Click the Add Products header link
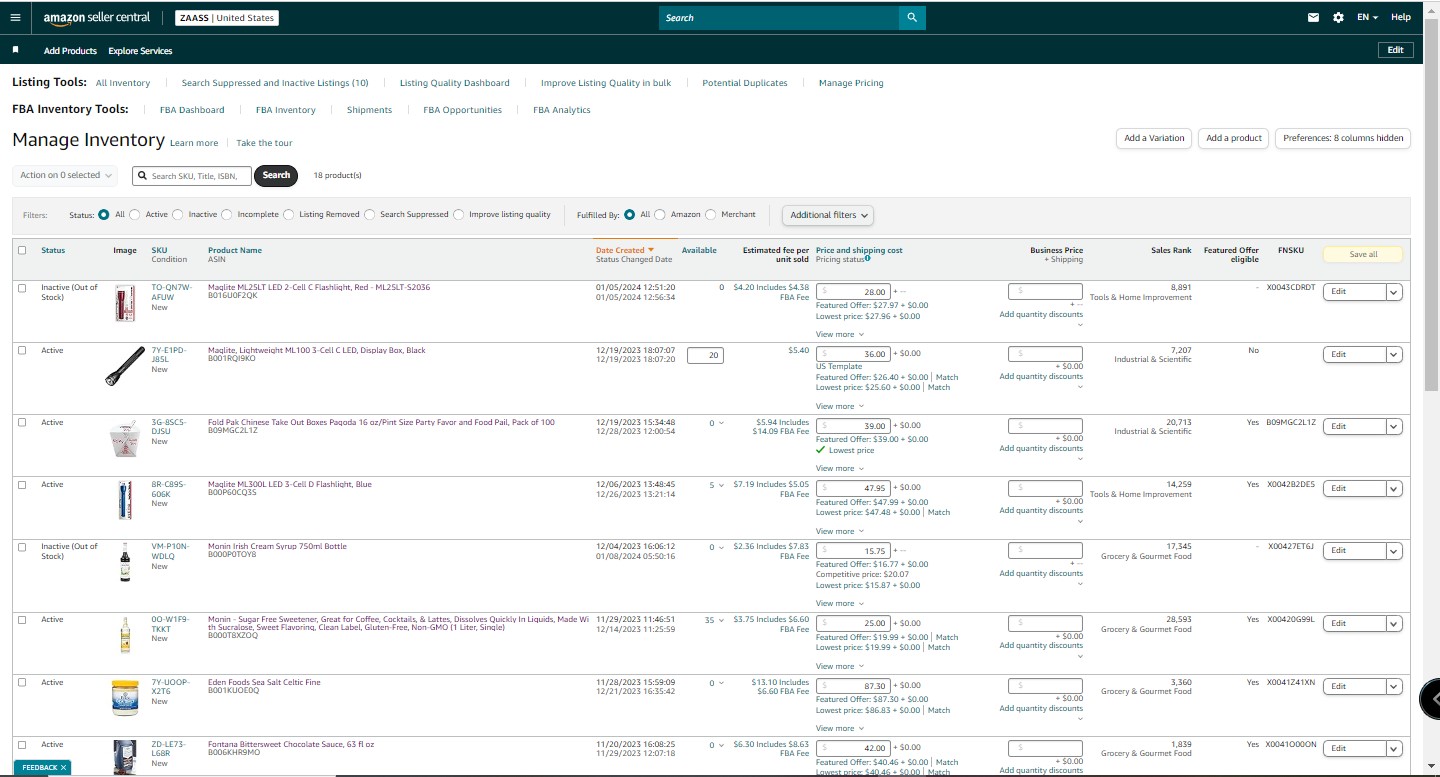Screen dimensions: 1440x777 [70, 51]
